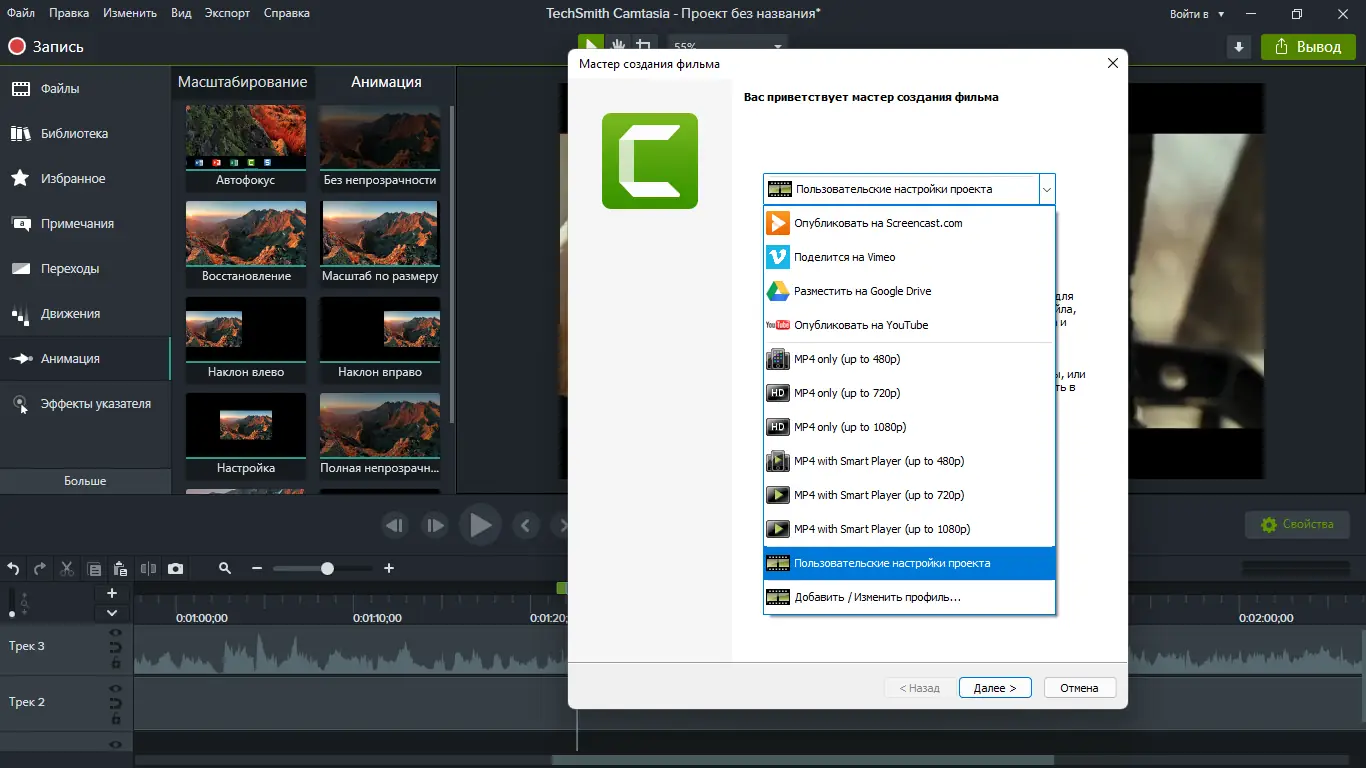Open the Избранное panel
This screenshot has width=1366, height=768.
85,179
